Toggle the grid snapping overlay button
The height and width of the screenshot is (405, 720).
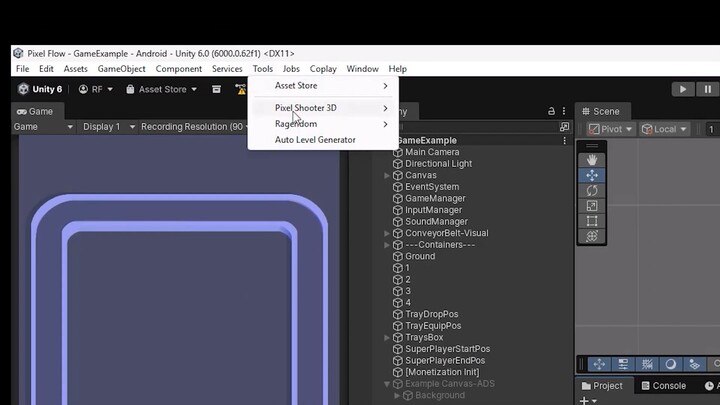click(647, 364)
